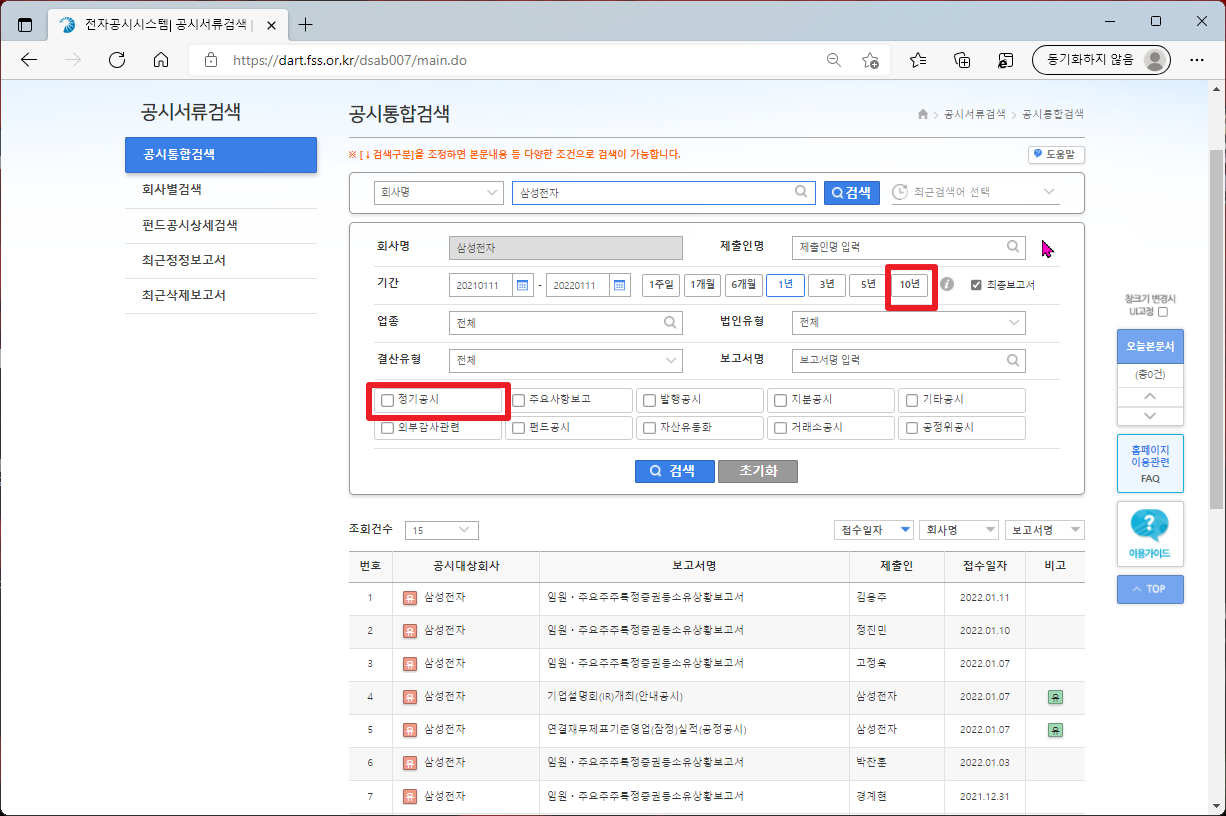Viewport: 1226px width, 816px height.
Task: Change 조회건수 dropdown showing 15
Action: tap(442, 530)
